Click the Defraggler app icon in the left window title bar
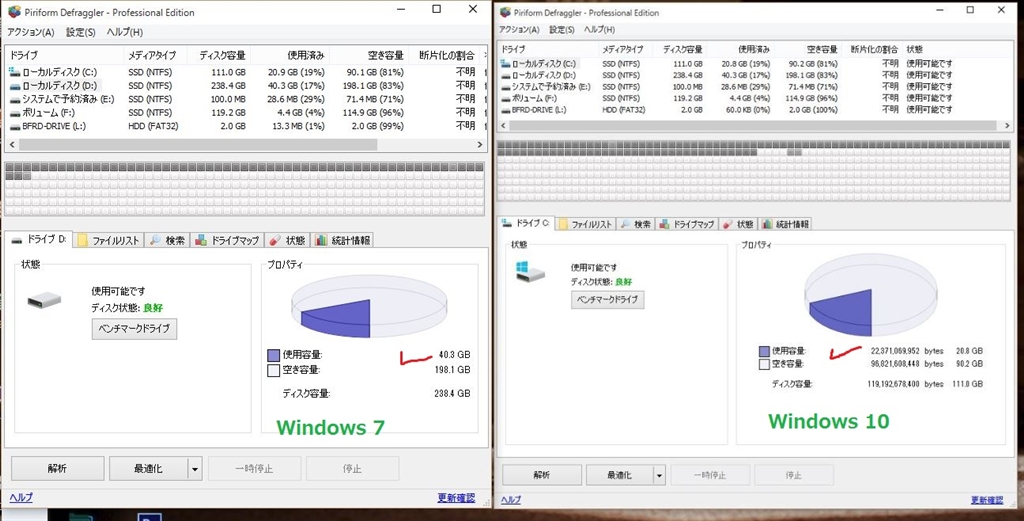Image resolution: width=1024 pixels, height=521 pixels. click(14, 12)
